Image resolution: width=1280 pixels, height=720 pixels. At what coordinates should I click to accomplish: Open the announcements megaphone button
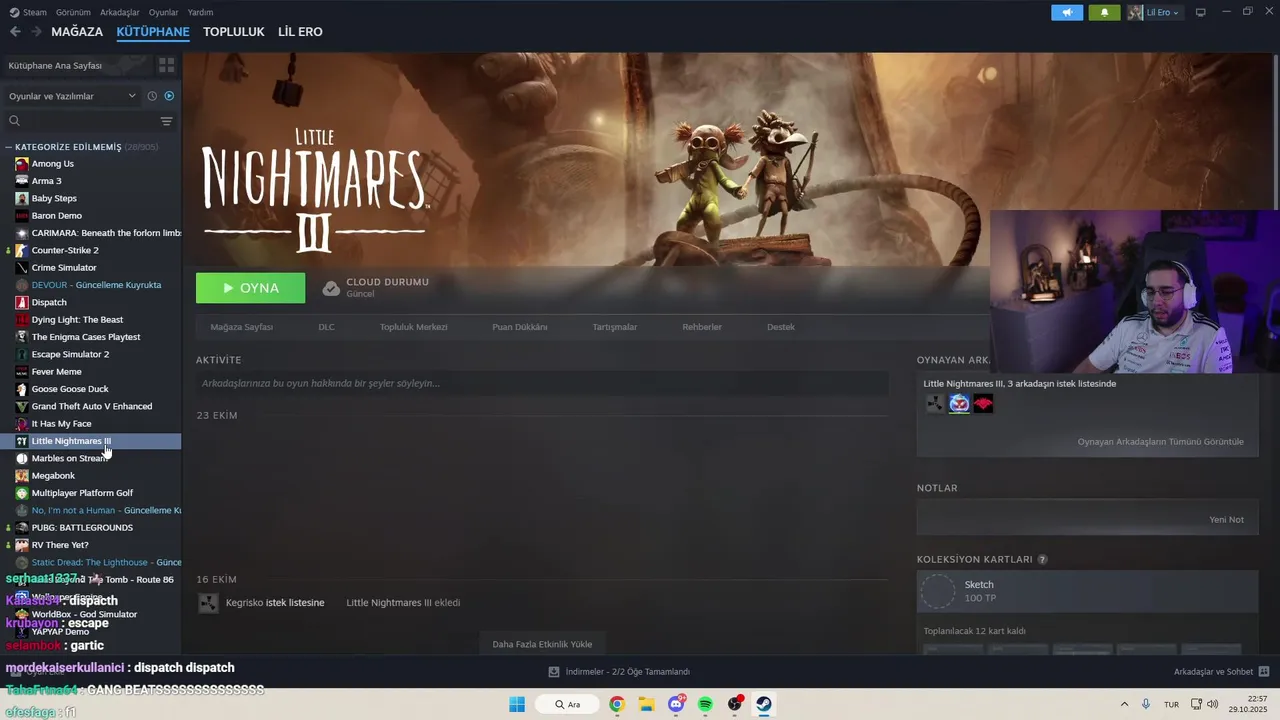[x=1067, y=12]
